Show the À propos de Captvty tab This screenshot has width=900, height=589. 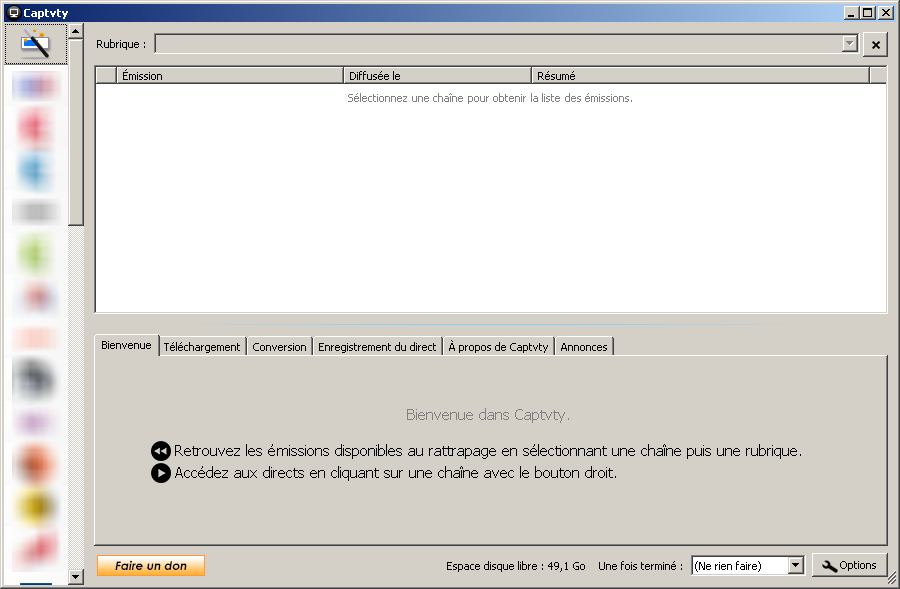tap(498, 347)
